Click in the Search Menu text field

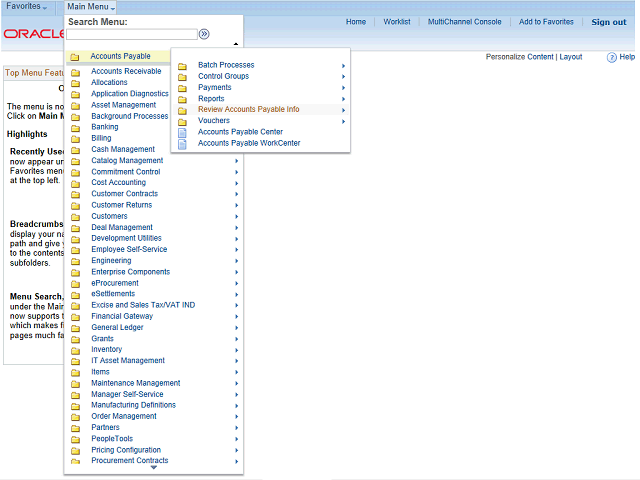point(131,34)
